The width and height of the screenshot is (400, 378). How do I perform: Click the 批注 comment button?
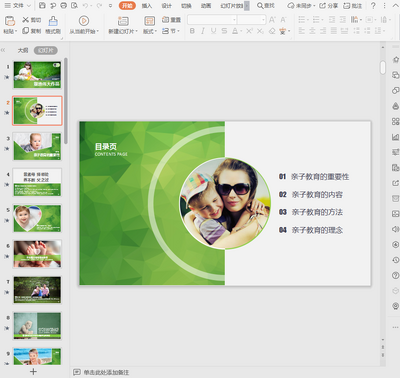click(x=353, y=6)
